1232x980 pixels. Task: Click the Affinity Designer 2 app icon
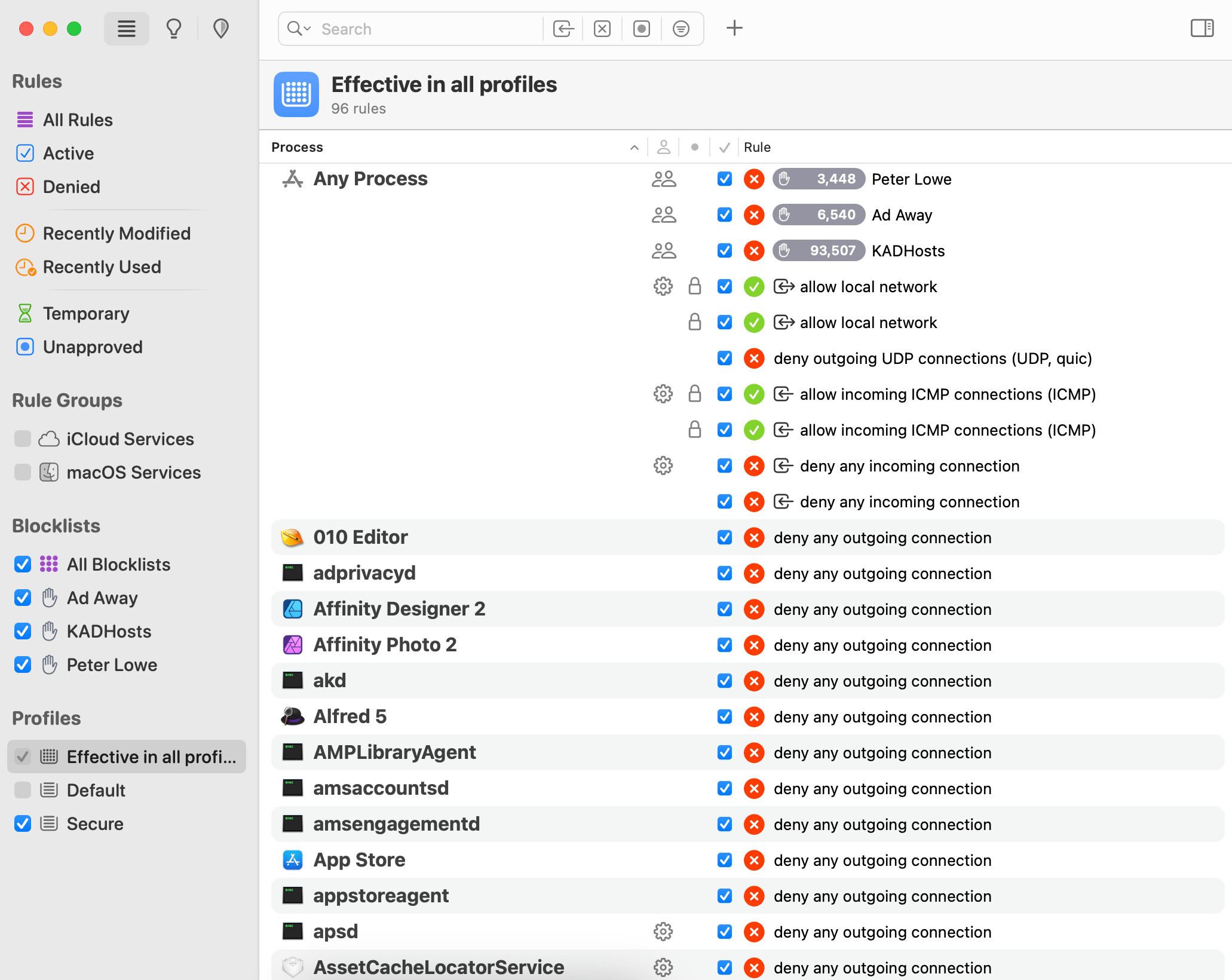coord(293,610)
